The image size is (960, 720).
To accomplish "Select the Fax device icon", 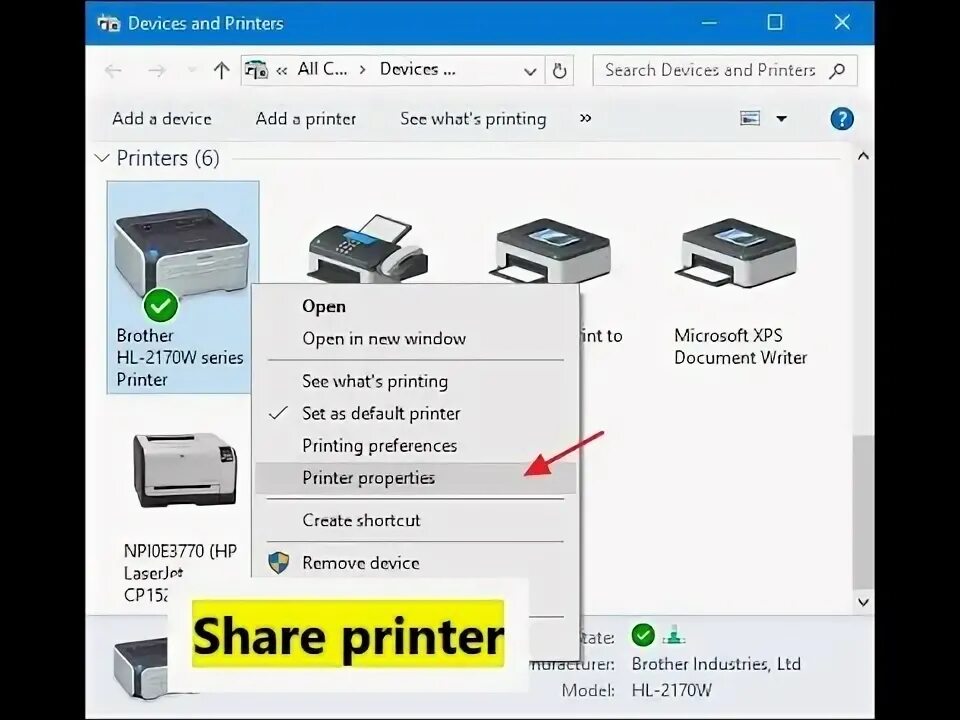I will (367, 251).
